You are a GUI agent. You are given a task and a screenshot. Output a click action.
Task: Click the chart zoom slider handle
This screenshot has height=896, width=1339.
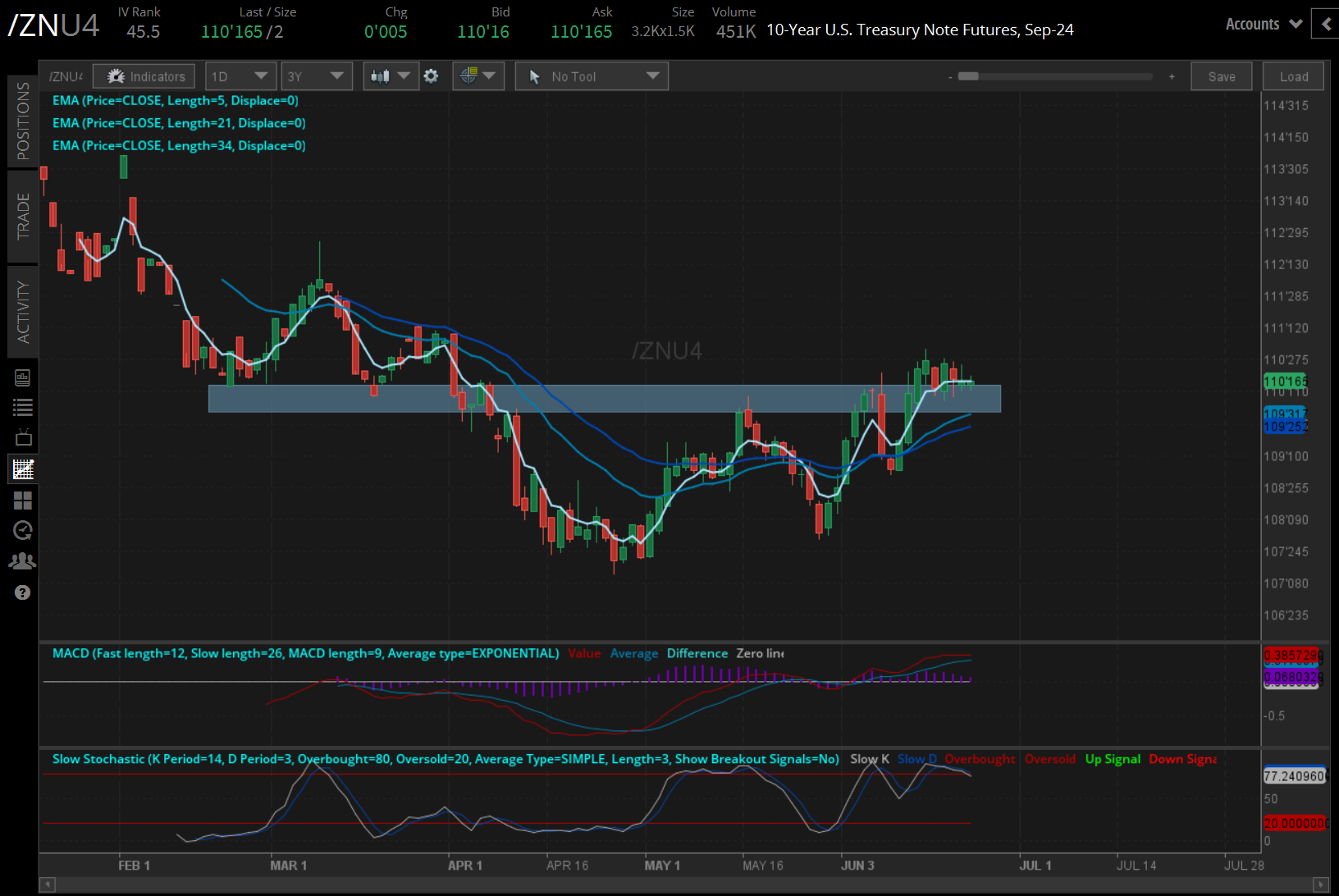click(968, 76)
